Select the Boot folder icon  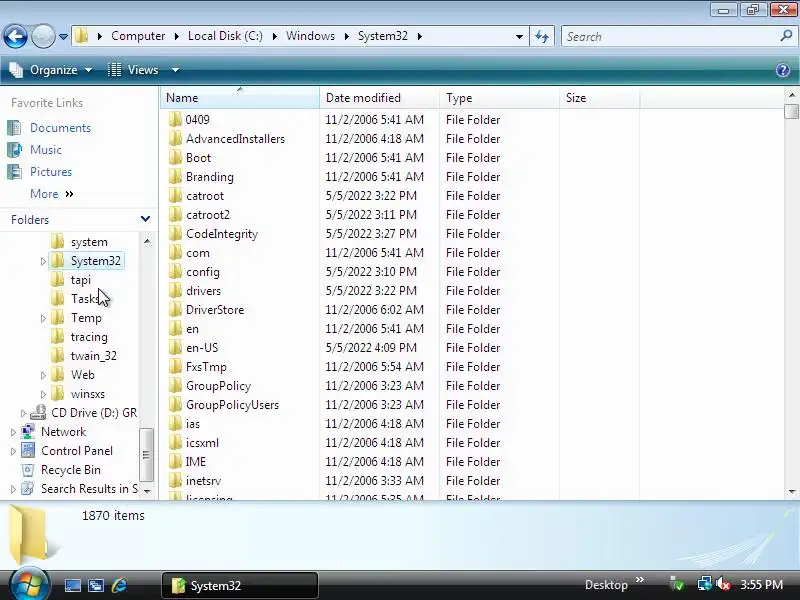pos(175,158)
